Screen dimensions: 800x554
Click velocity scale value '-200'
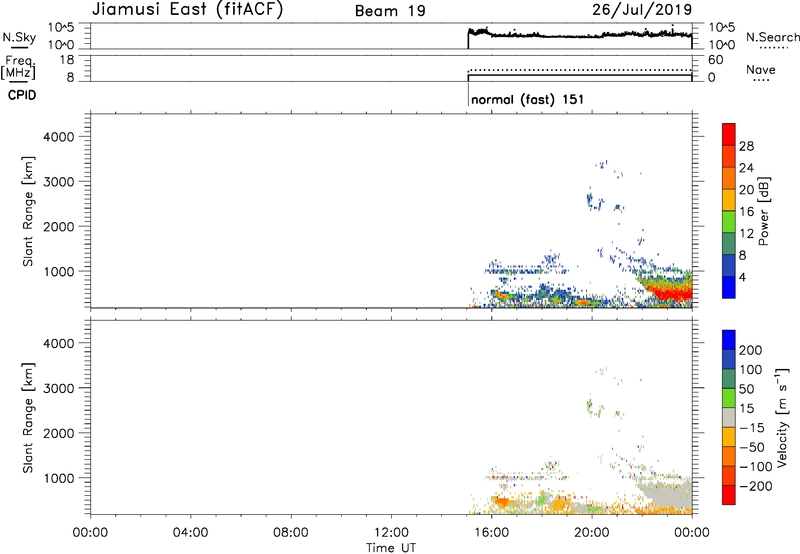(x=754, y=486)
